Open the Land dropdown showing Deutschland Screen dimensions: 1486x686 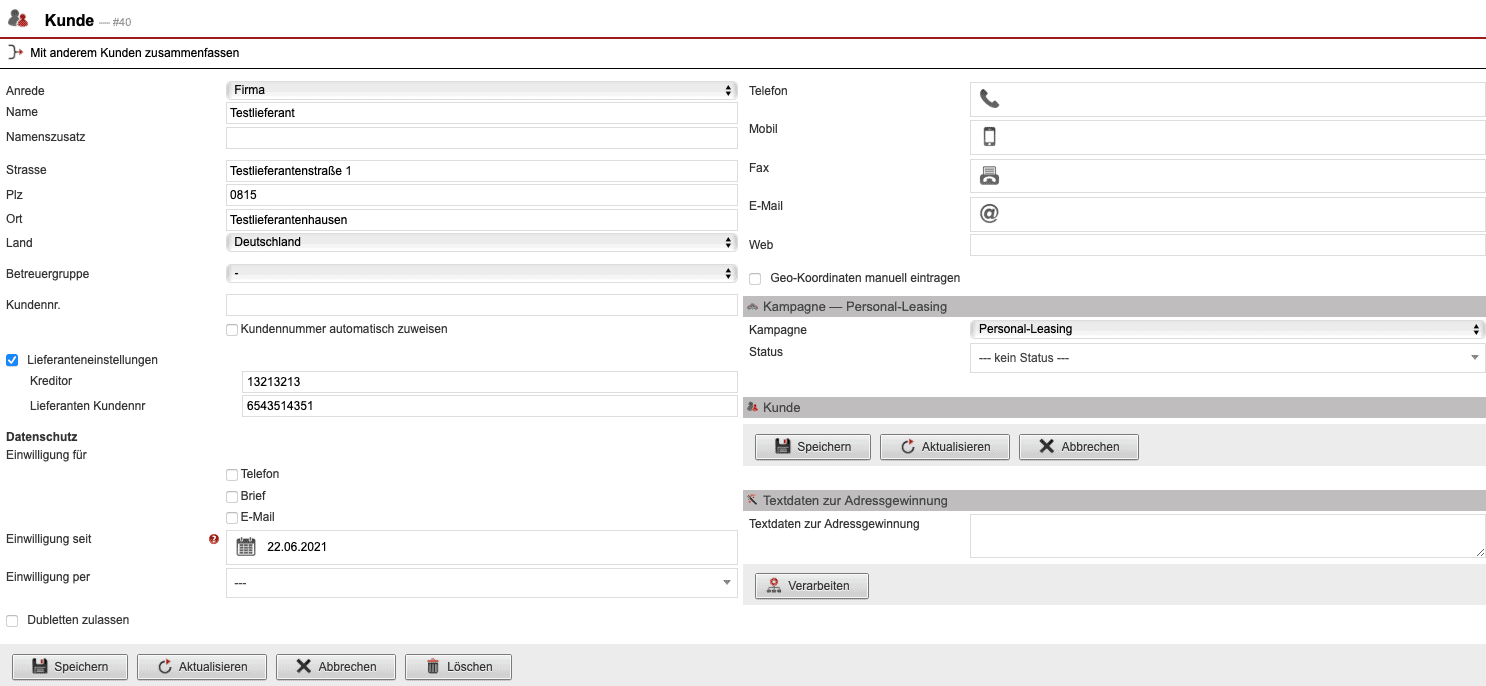pyautogui.click(x=481, y=242)
